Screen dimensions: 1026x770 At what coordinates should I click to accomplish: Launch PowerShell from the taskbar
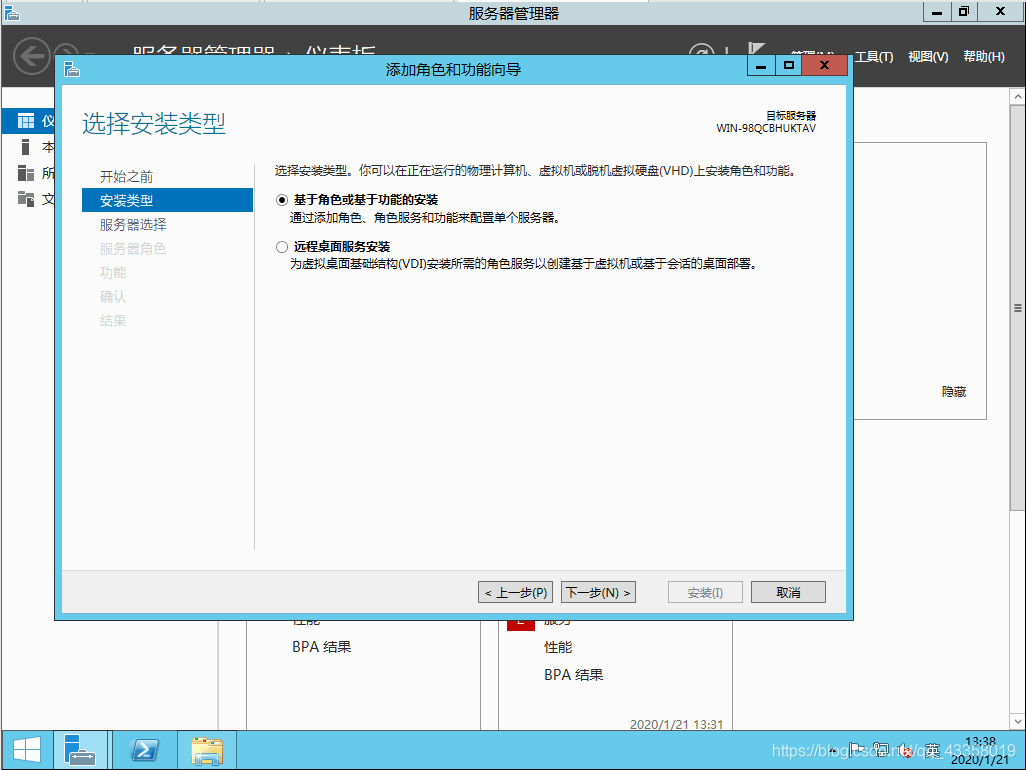(145, 750)
